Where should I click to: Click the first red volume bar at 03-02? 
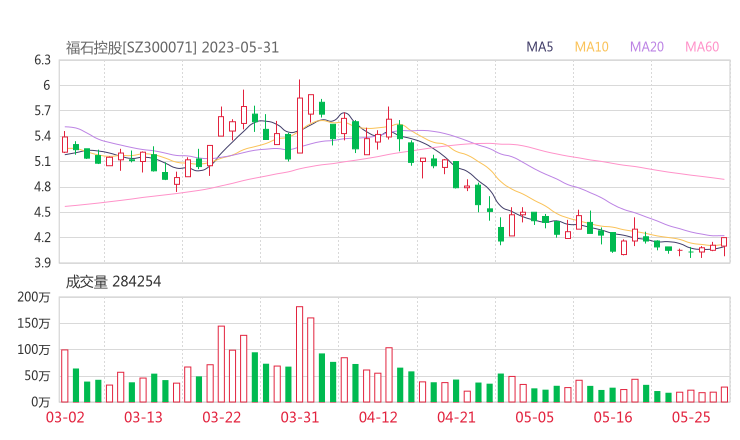click(65, 376)
